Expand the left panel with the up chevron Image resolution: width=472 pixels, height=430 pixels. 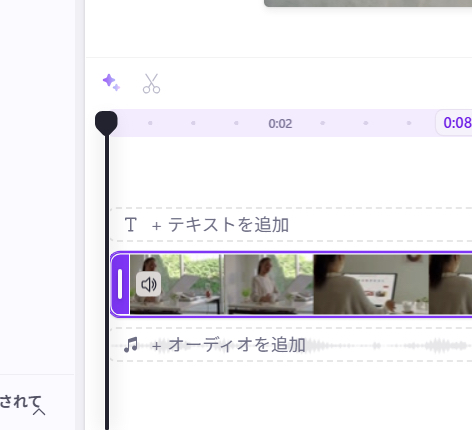(39, 412)
